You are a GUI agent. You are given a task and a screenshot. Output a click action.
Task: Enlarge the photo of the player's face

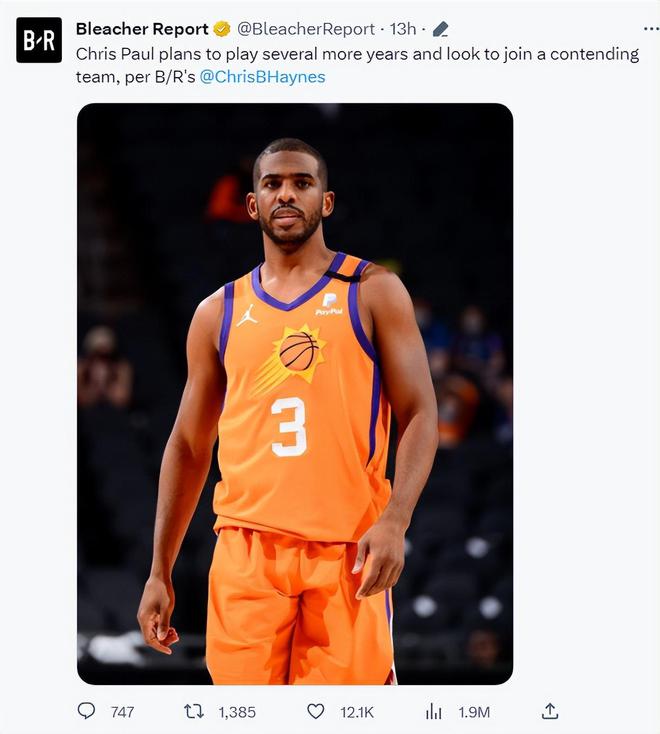coord(290,197)
